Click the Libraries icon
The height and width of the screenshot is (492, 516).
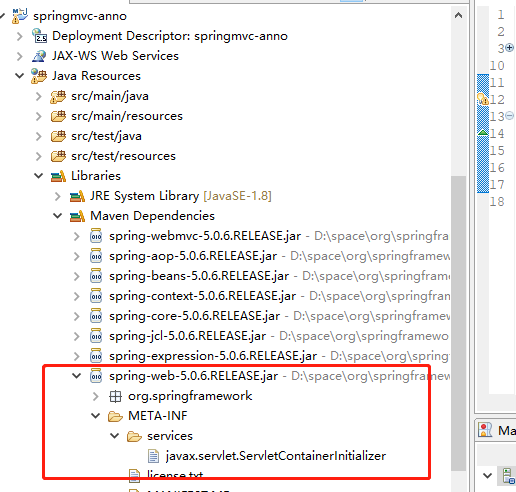[58, 176]
